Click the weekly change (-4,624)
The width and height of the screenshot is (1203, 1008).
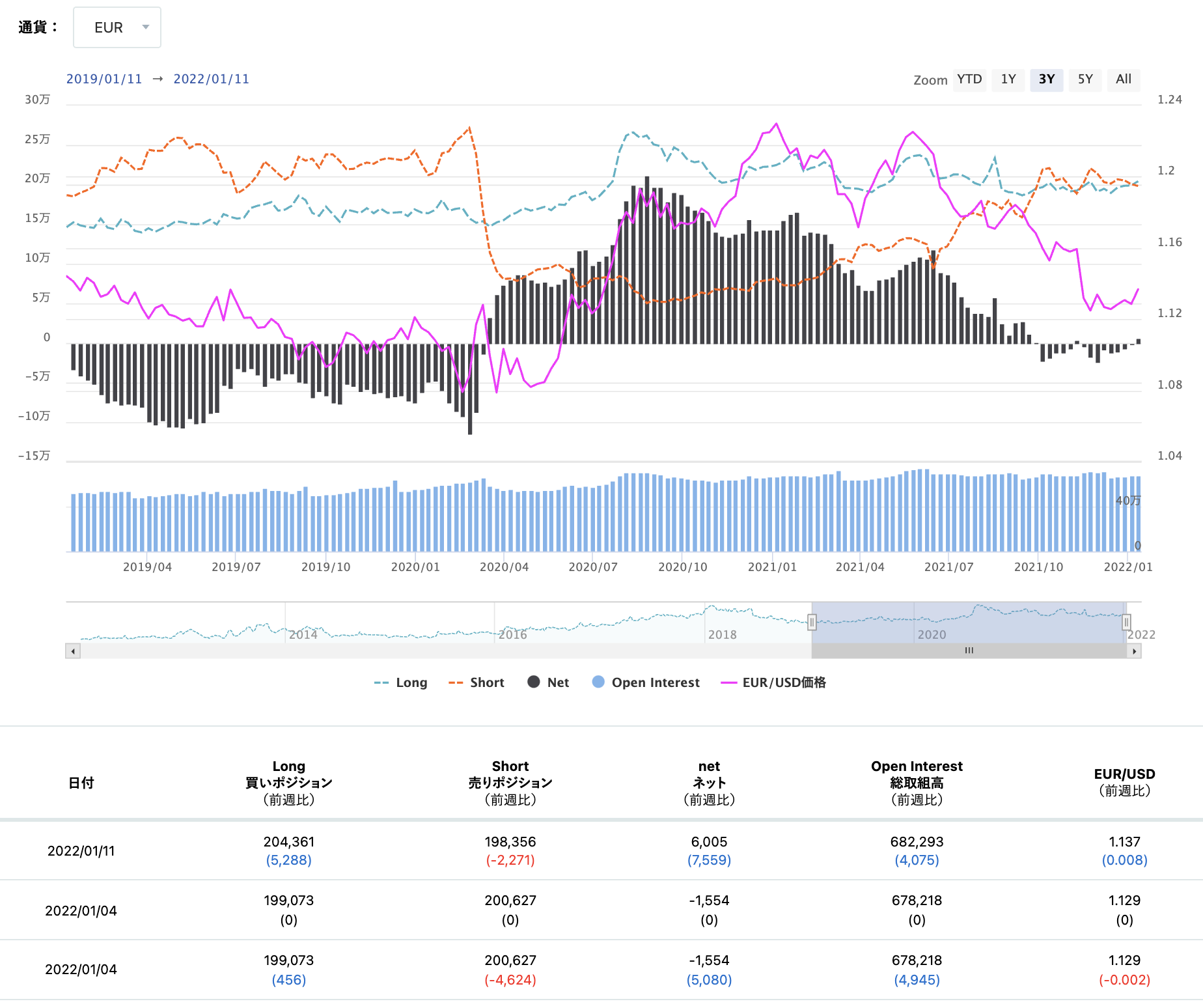coord(510,980)
